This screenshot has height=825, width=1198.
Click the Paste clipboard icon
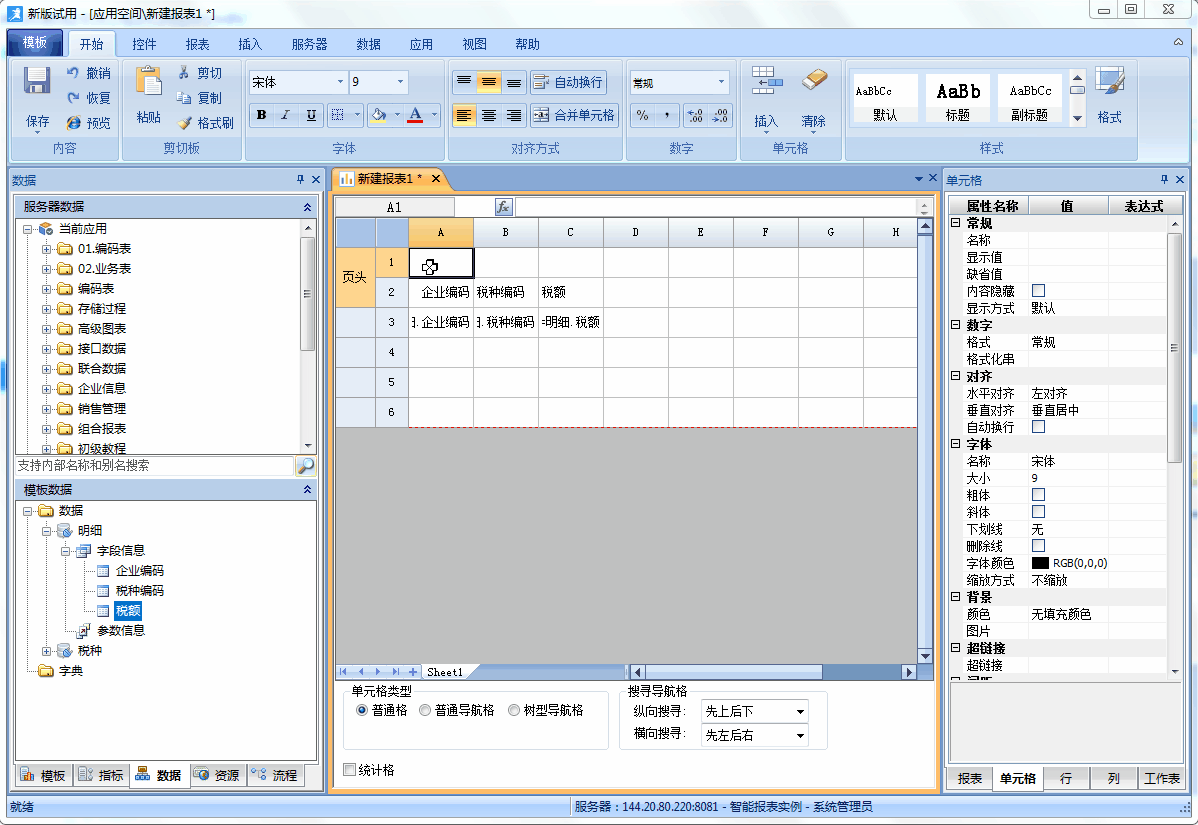pos(148,82)
